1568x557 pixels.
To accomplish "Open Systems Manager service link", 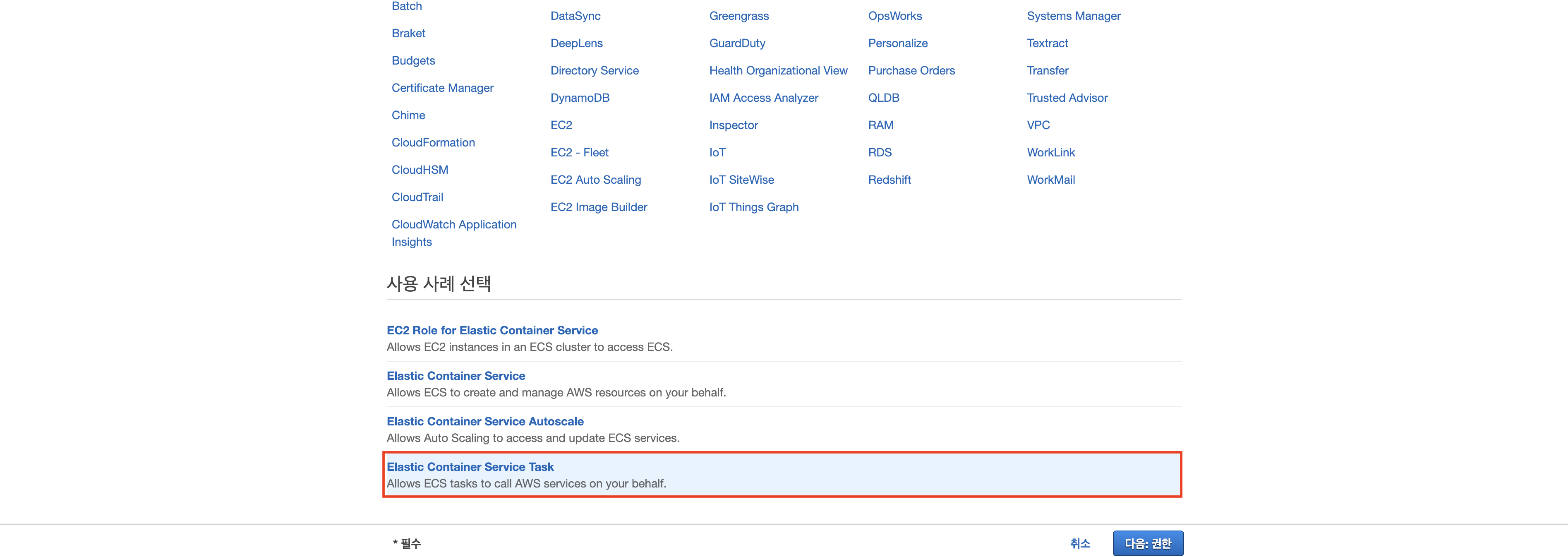I will tap(1074, 17).
